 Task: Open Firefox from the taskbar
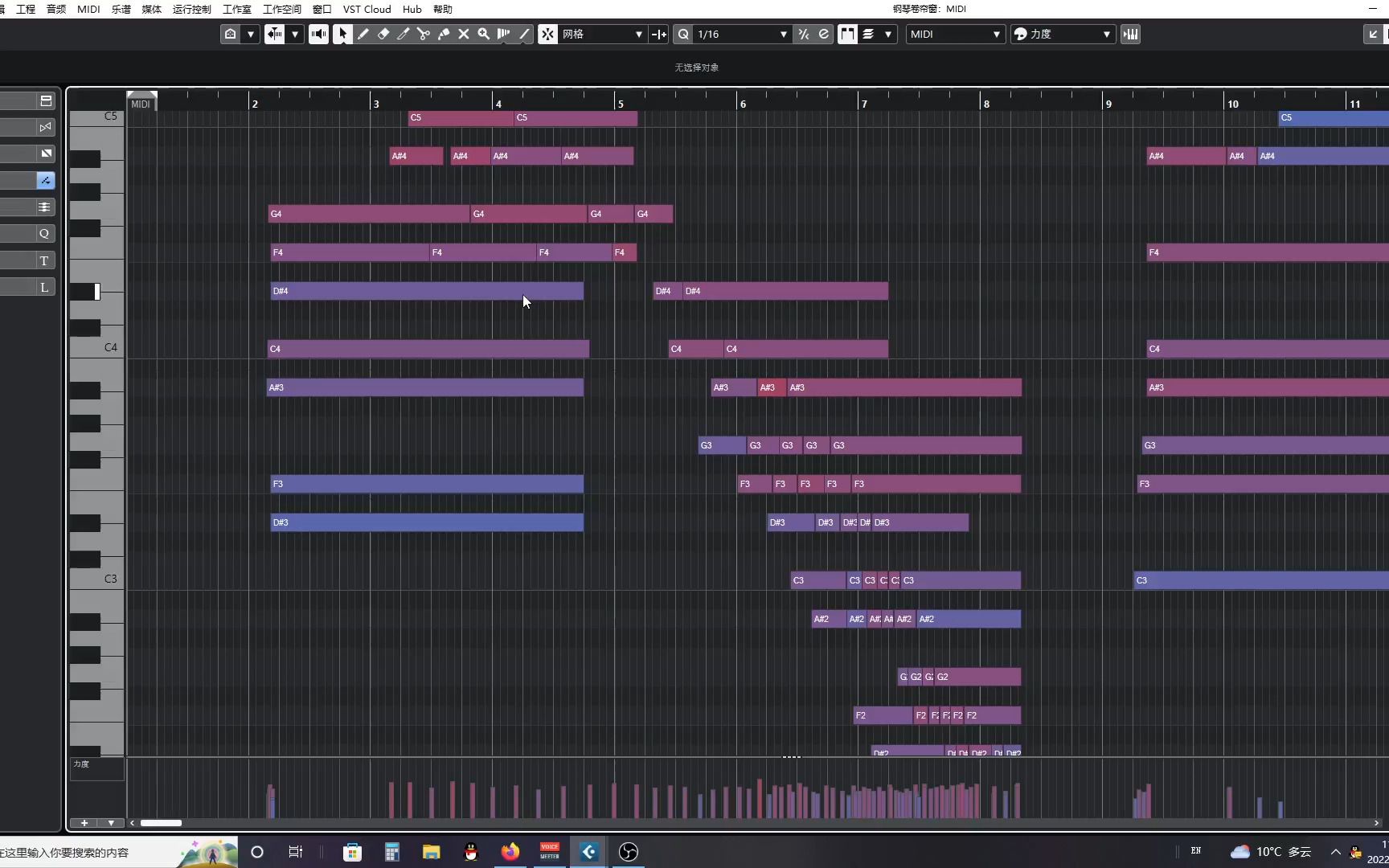[510, 852]
